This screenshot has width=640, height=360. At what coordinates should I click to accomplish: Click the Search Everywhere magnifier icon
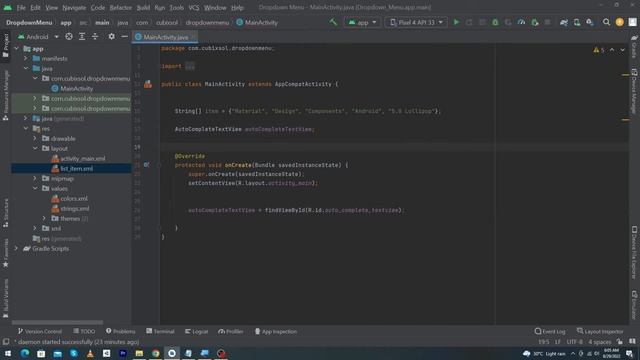[607, 22]
